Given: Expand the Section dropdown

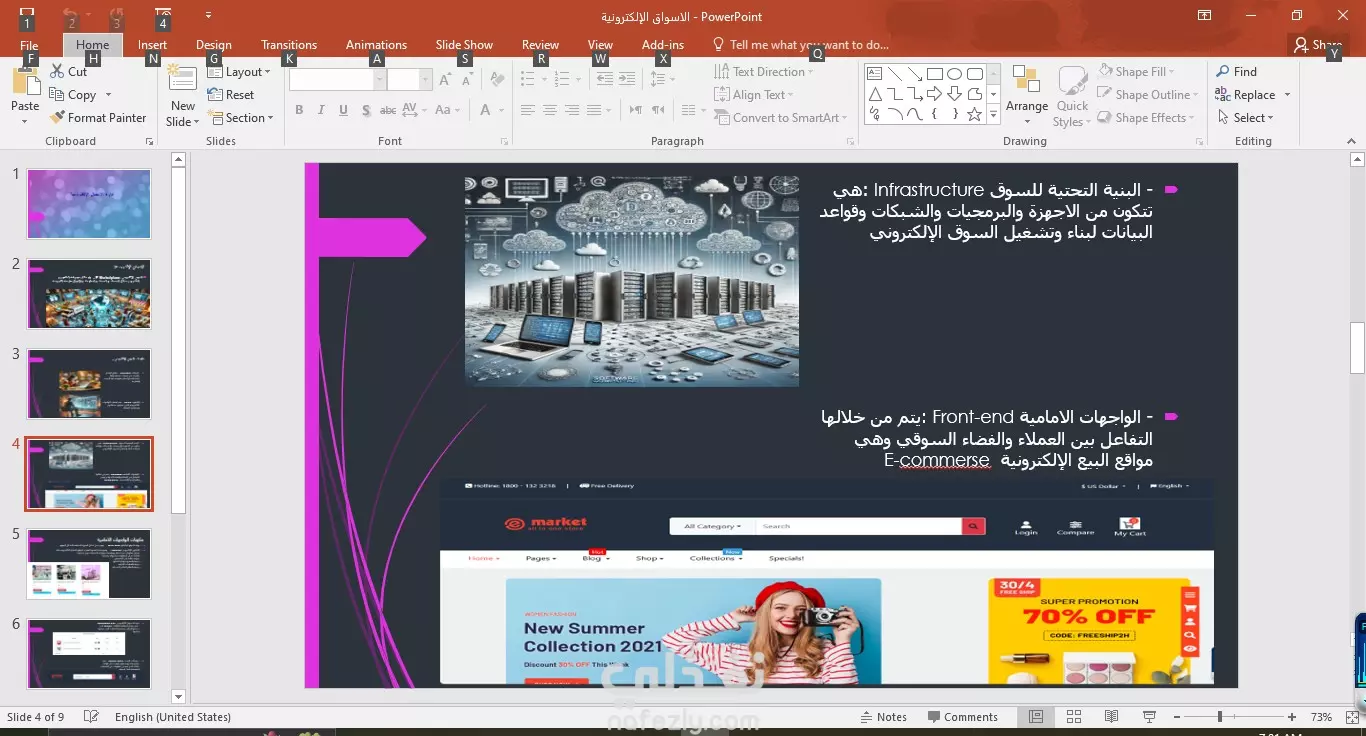Looking at the screenshot, I should click(x=241, y=118).
